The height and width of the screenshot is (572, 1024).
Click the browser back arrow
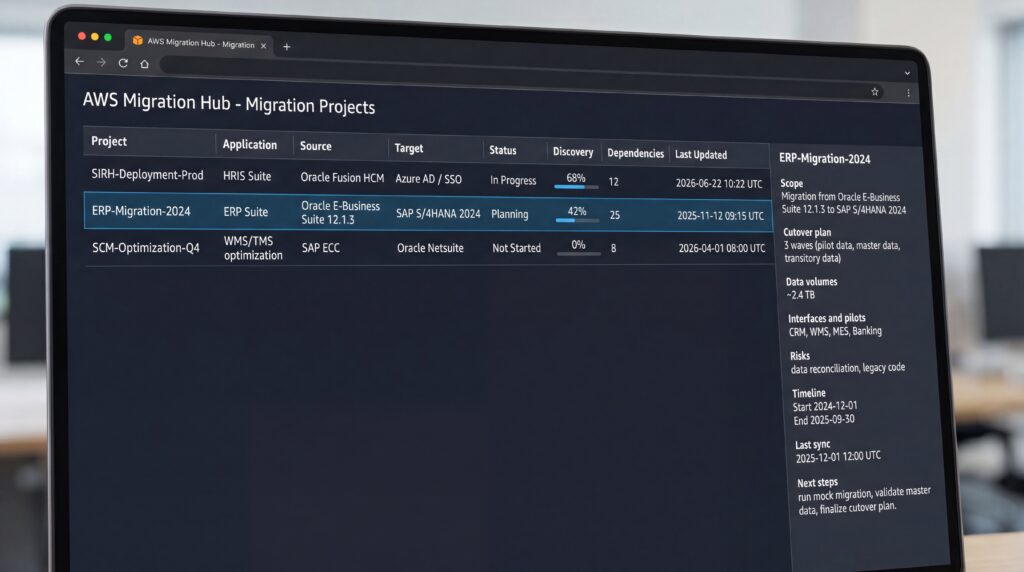80,61
